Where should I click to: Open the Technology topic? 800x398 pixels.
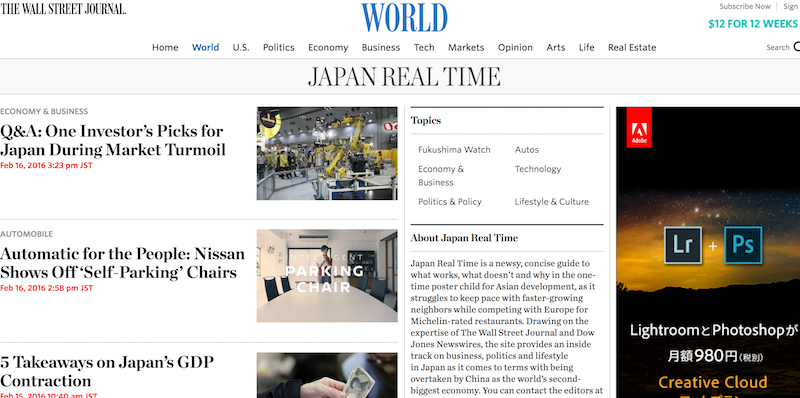coord(538,169)
